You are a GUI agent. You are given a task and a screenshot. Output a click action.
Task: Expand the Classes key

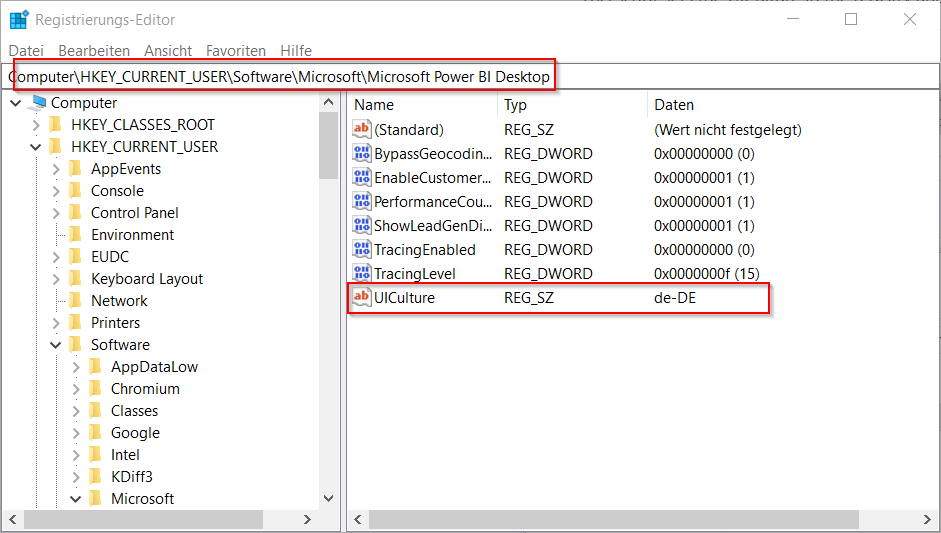pos(76,411)
